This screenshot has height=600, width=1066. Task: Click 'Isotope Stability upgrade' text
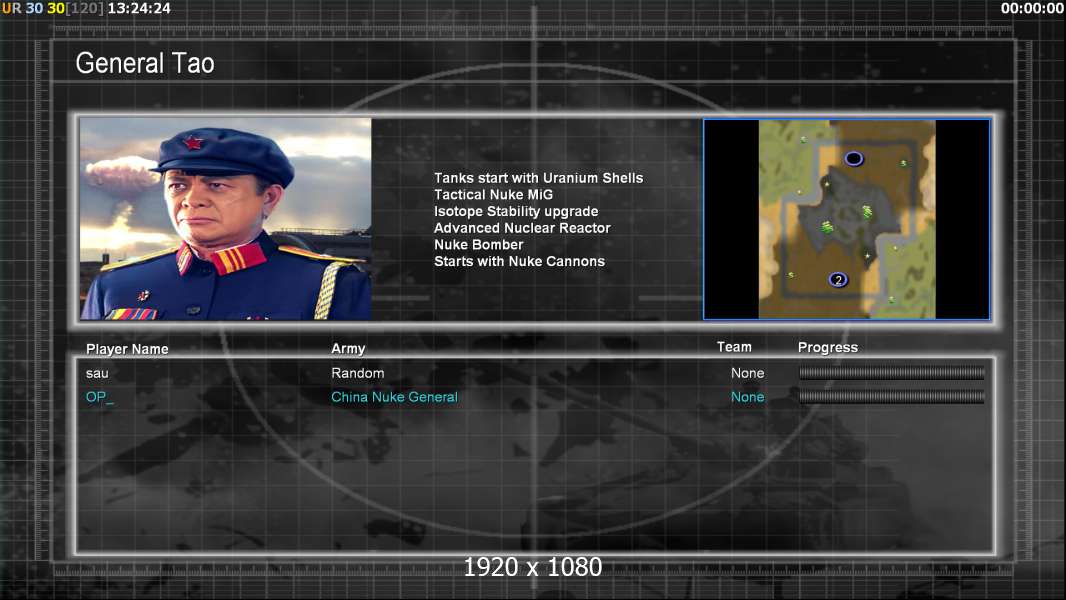coord(516,211)
